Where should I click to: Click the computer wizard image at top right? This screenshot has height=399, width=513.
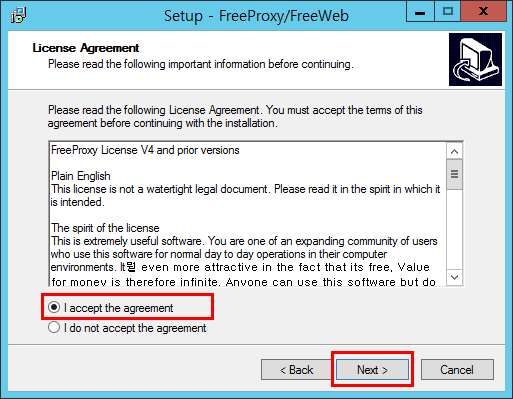click(475, 59)
